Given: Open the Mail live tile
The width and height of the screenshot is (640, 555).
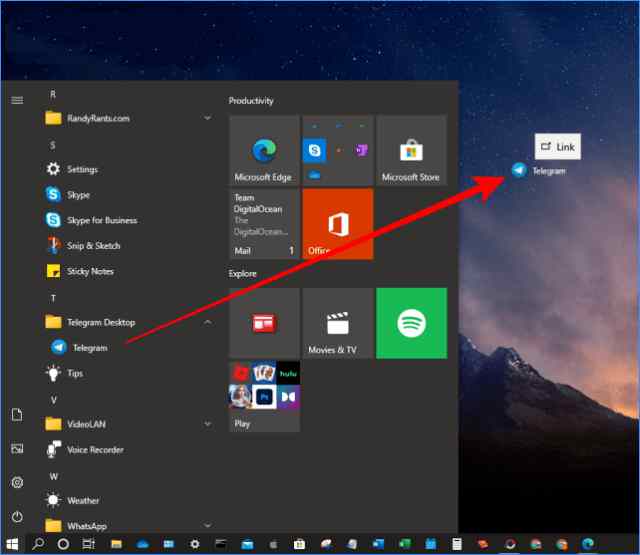Looking at the screenshot, I should point(264,224).
